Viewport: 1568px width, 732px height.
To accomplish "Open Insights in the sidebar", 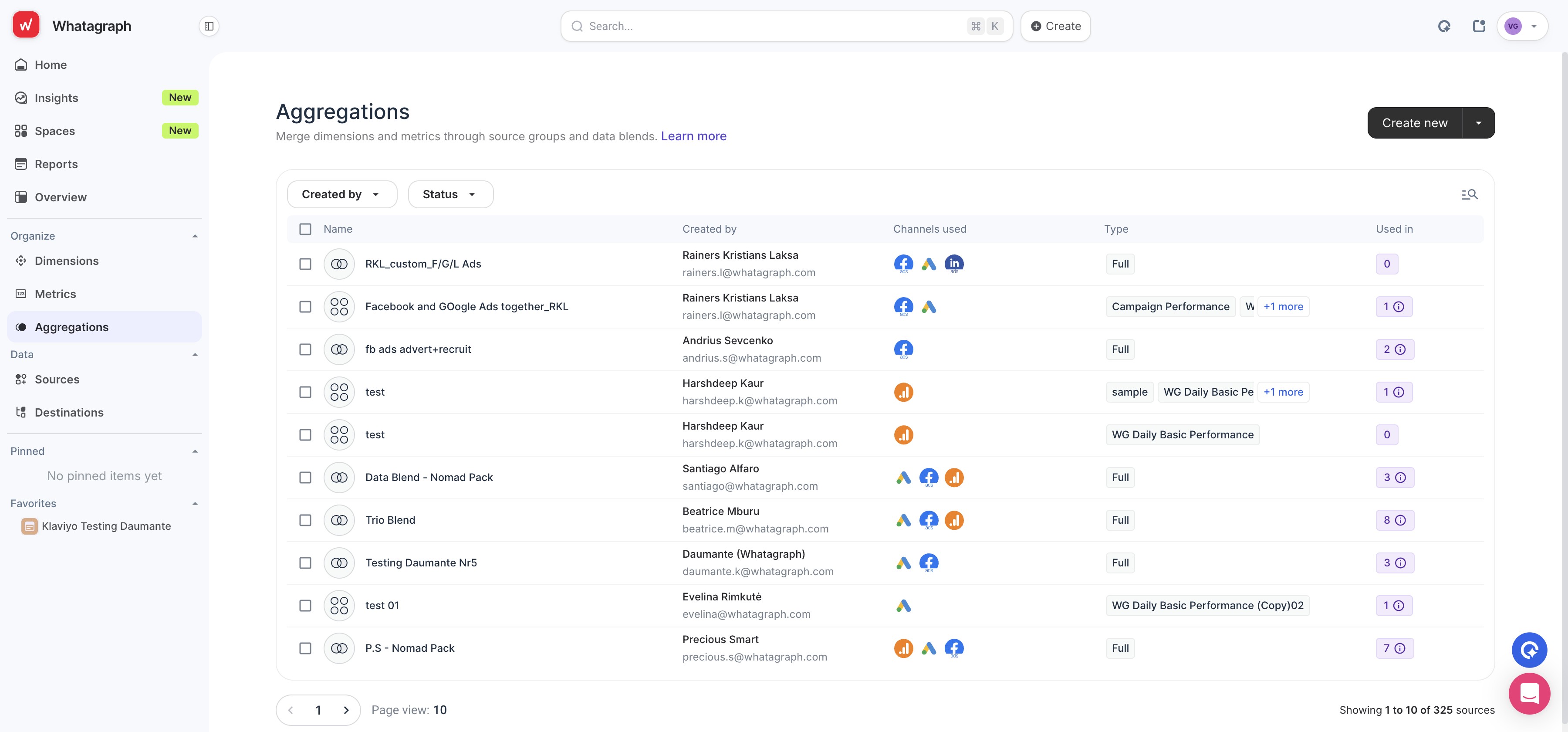I will click(x=104, y=98).
